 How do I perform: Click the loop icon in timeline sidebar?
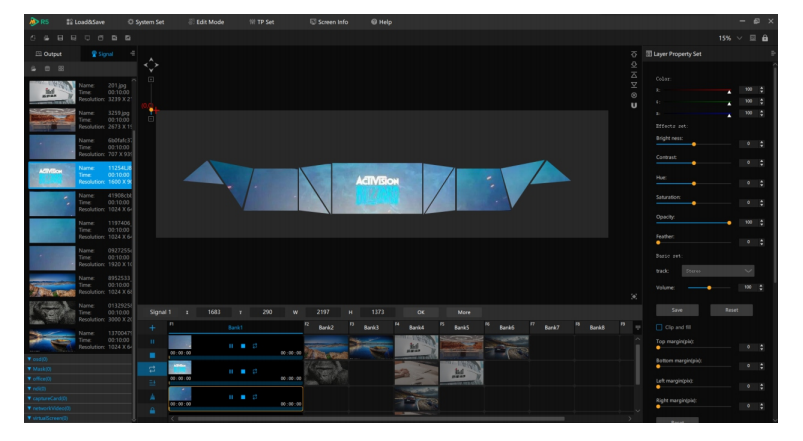[152, 369]
